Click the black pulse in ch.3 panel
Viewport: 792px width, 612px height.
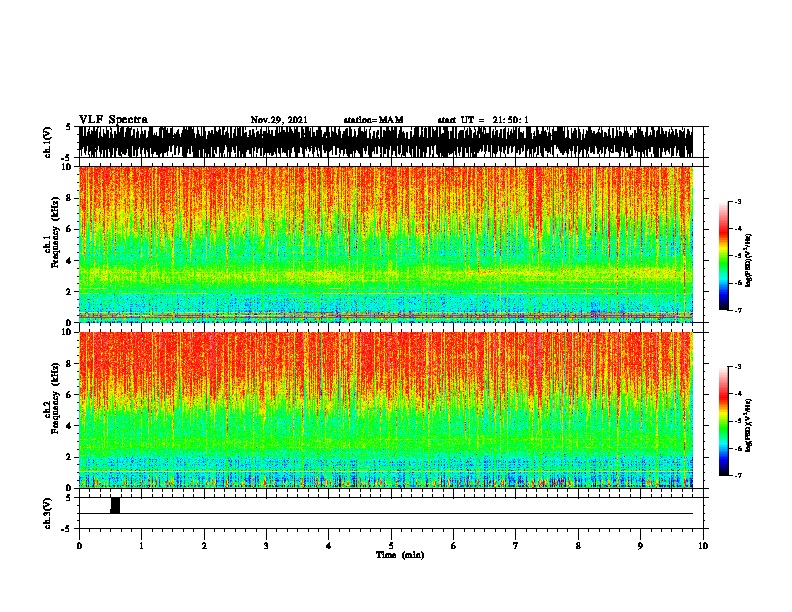tap(115, 505)
